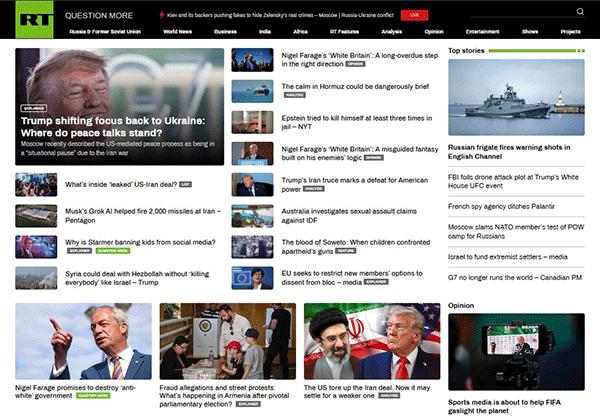
Task: Open the Projects menu item
Action: click(x=571, y=32)
